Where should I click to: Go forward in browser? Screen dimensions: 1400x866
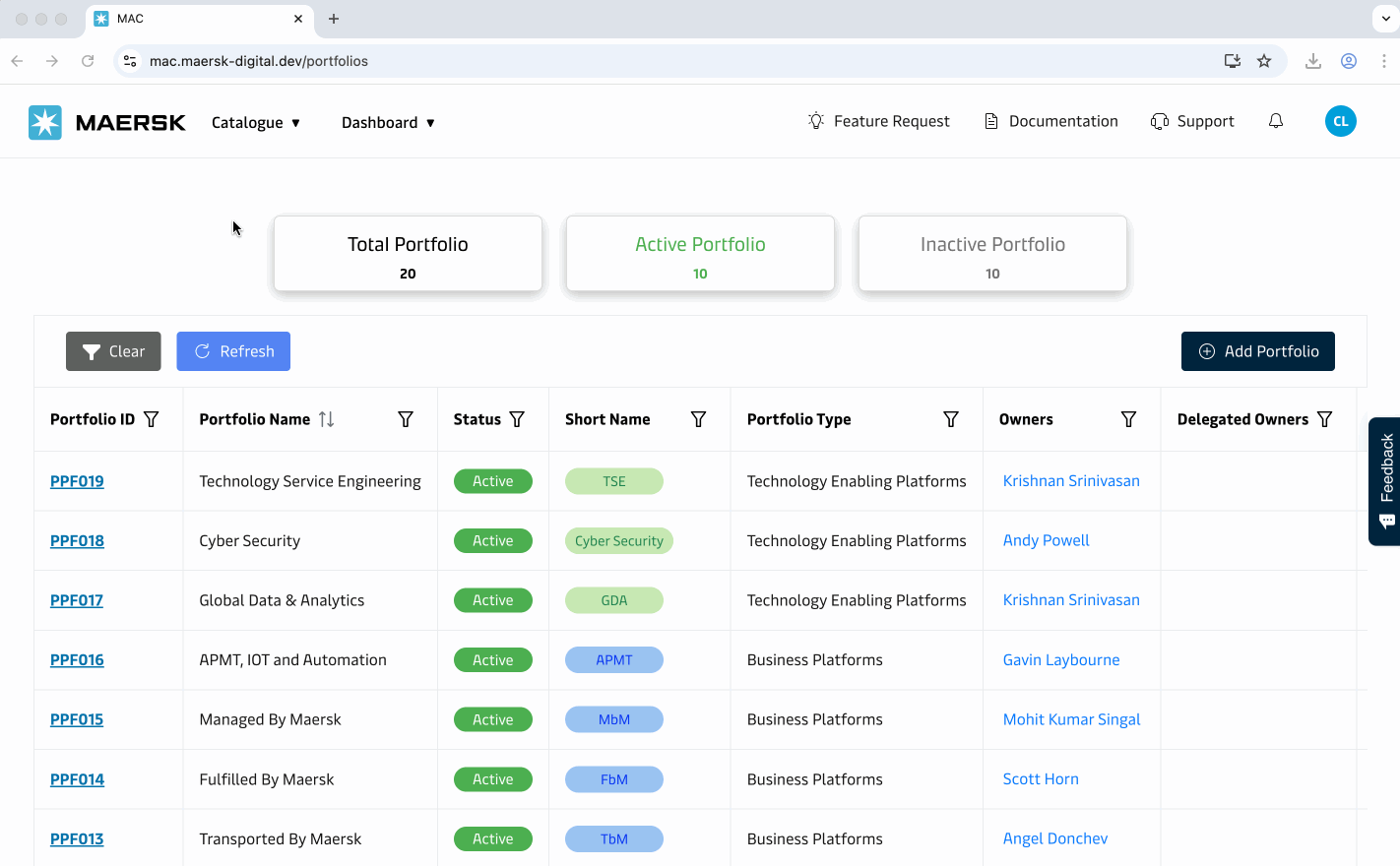[52, 61]
